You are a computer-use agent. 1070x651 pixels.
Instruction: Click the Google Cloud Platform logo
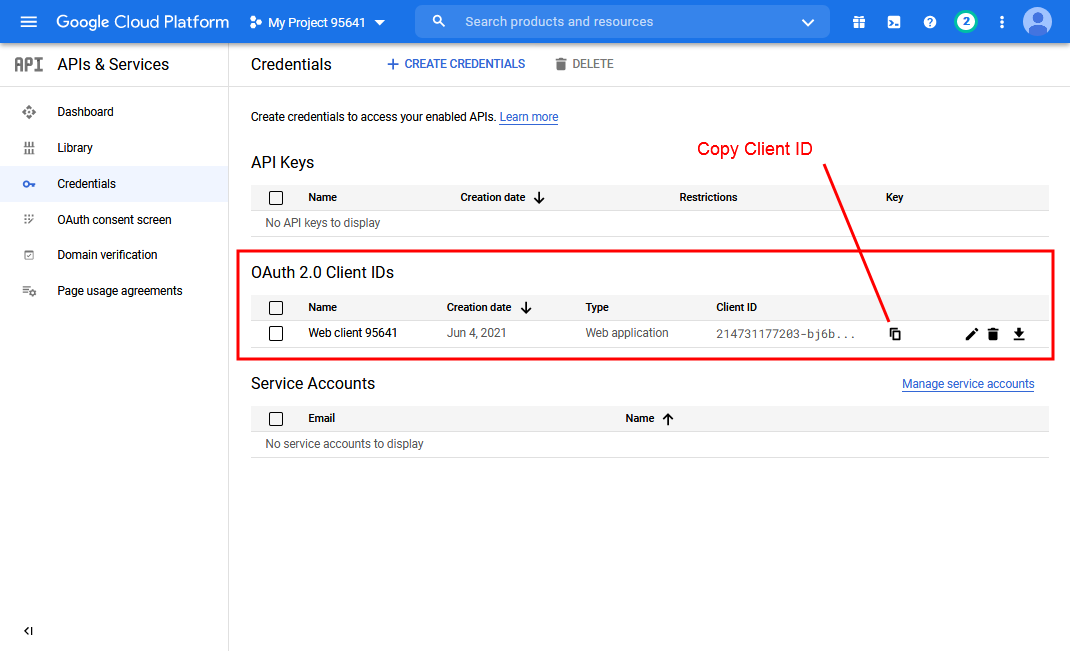click(x=143, y=22)
